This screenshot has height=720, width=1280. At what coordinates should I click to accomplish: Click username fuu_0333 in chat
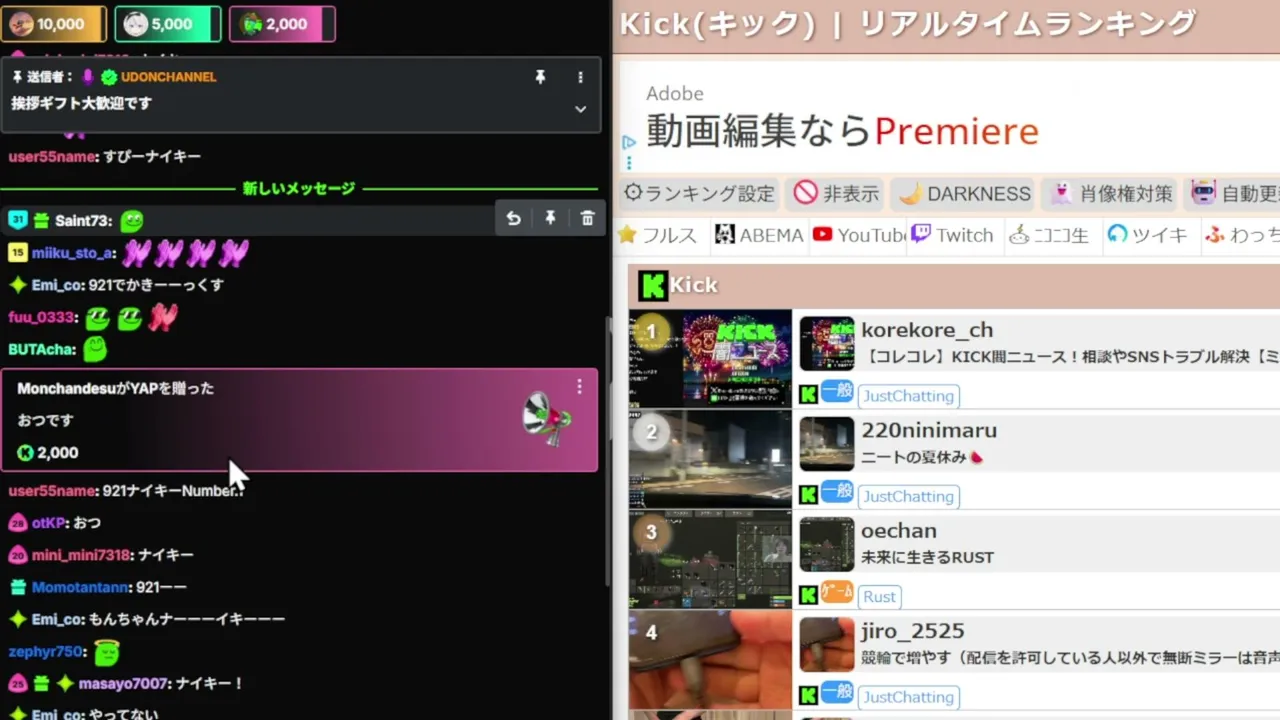coord(41,317)
